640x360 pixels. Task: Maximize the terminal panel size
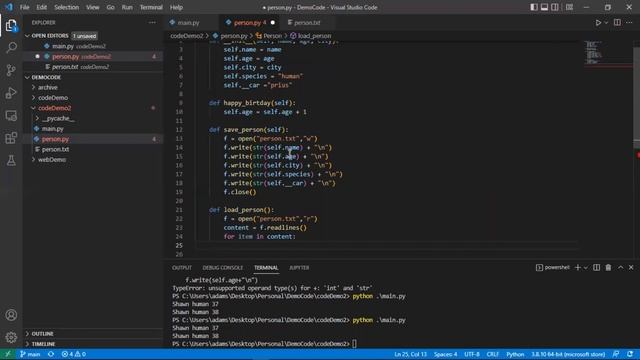tap(620, 268)
